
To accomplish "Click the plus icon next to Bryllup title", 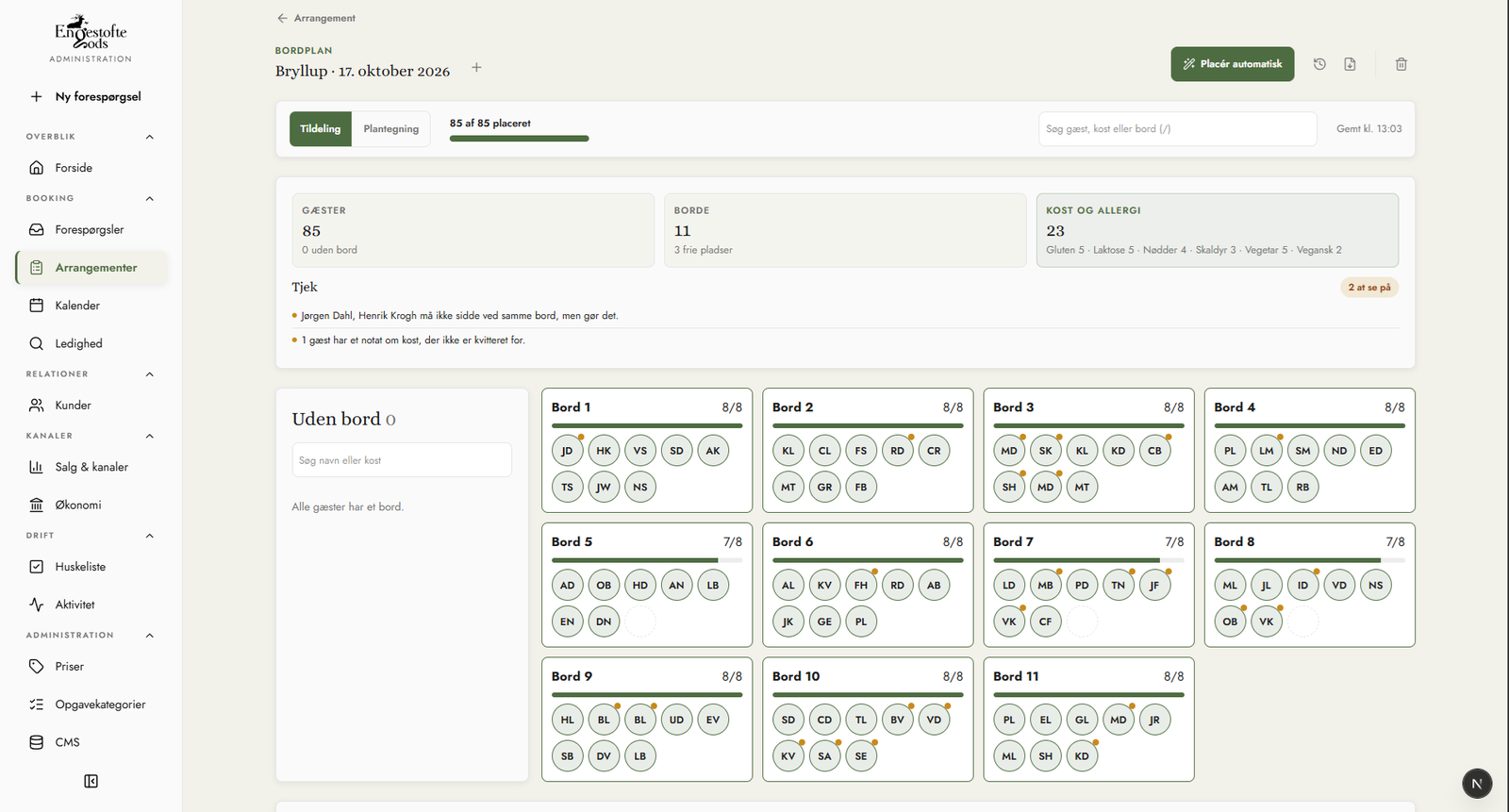I will tap(476, 67).
